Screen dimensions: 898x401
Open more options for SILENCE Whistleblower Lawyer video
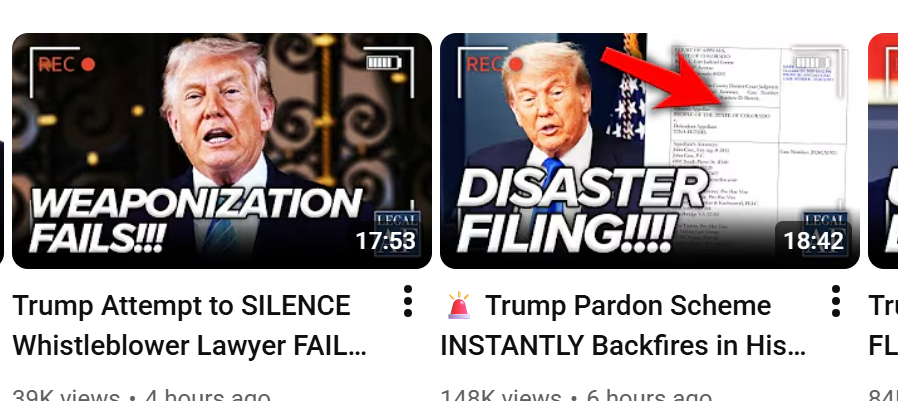pyautogui.click(x=408, y=301)
